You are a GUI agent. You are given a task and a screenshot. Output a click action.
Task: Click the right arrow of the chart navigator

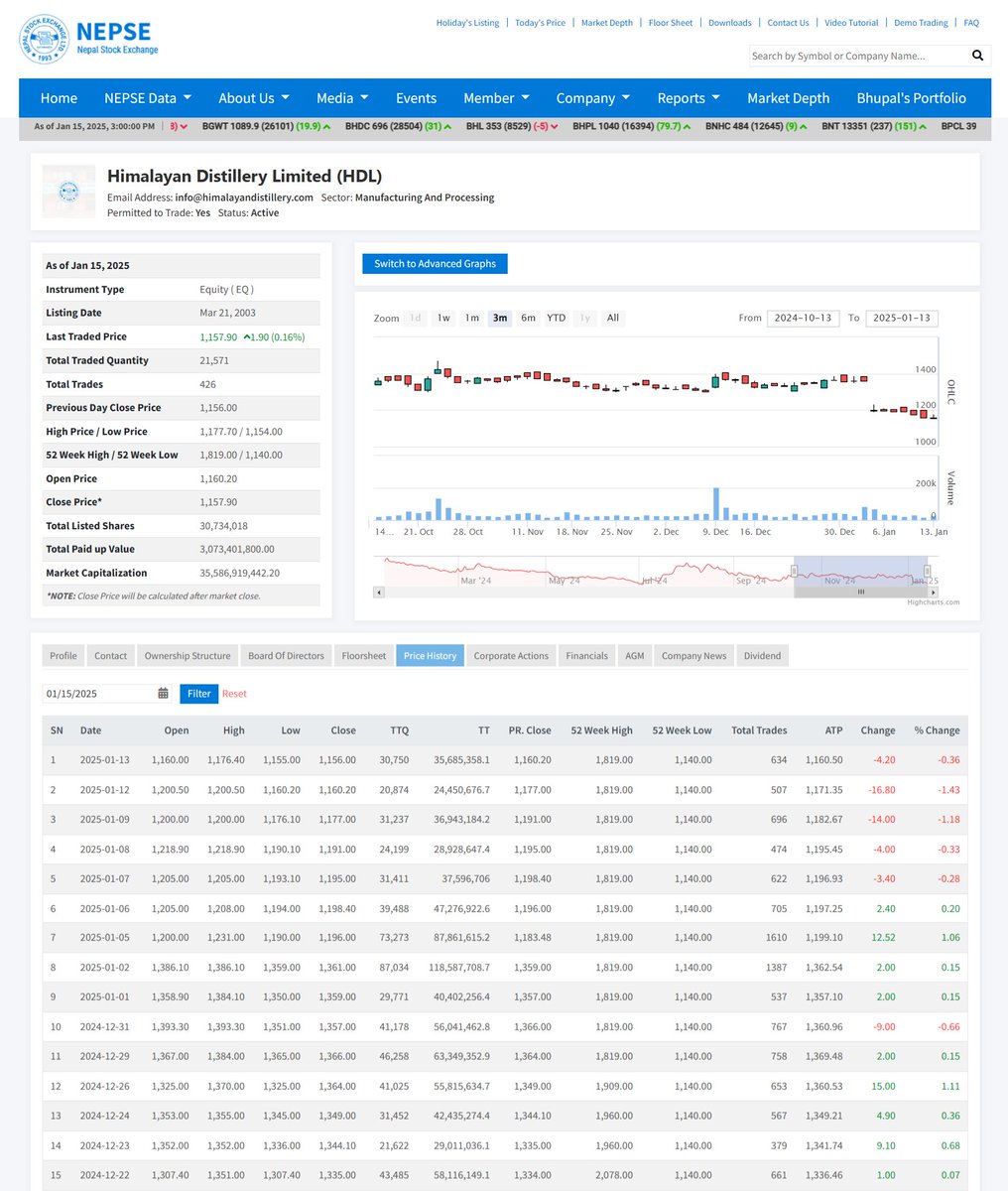[932, 592]
